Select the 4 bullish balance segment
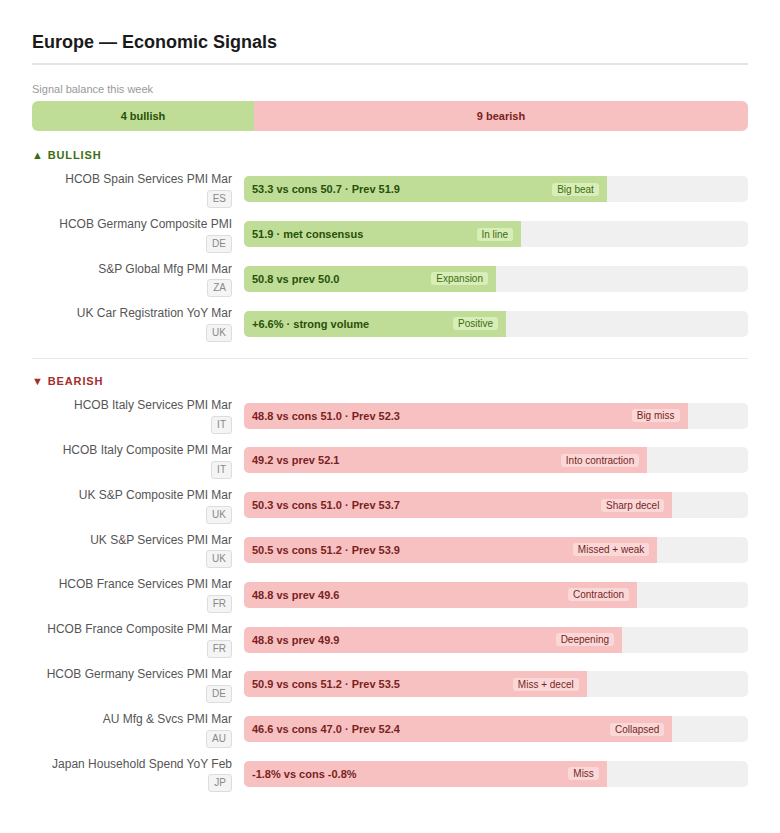Viewport: 780px width, 833px height. 143,116
